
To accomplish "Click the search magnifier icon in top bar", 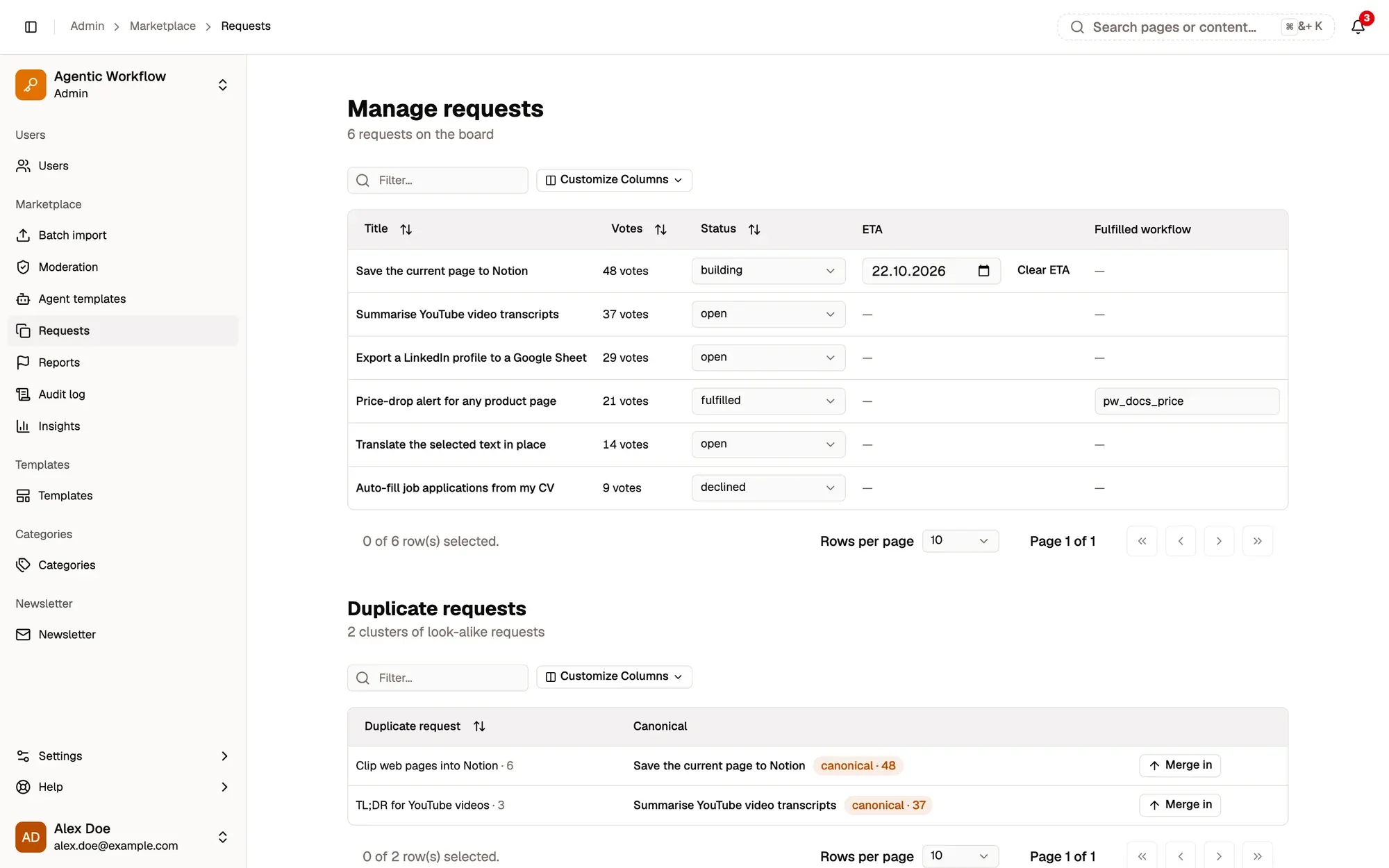I will [x=1077, y=27].
